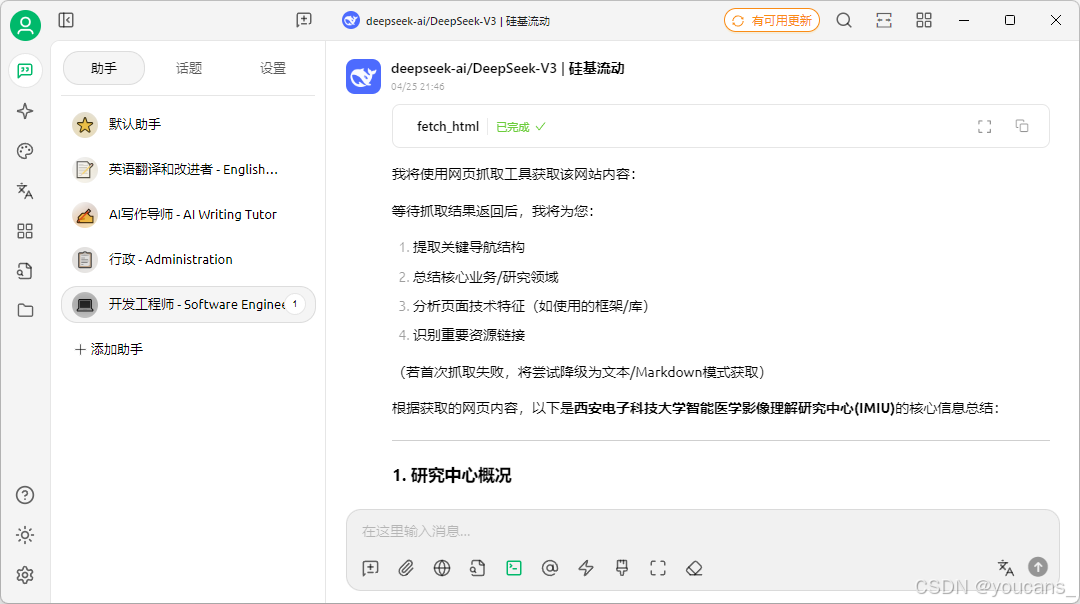Focus the message input field
1080x604 pixels.
703,531
